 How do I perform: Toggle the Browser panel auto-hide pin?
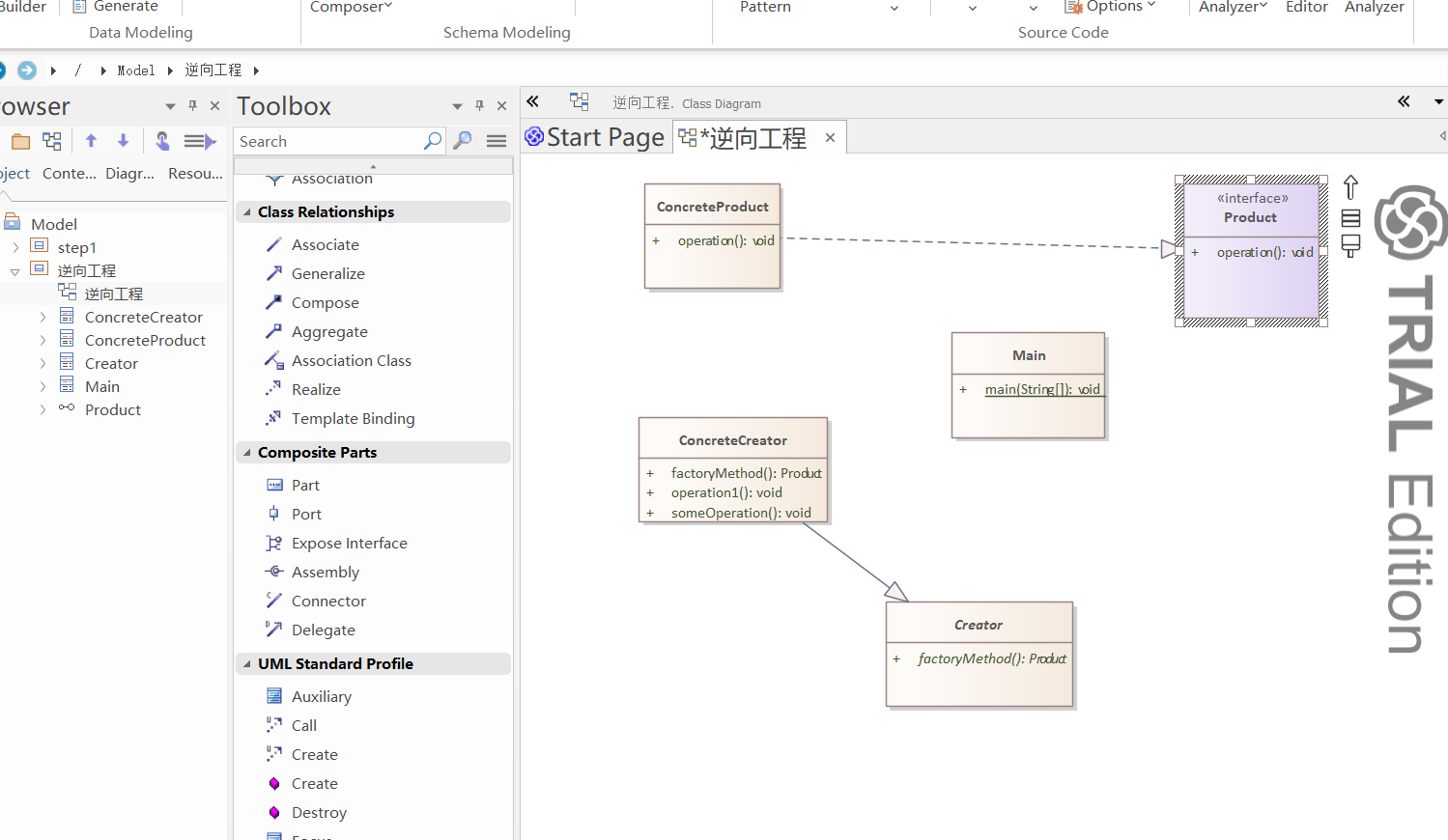(192, 106)
